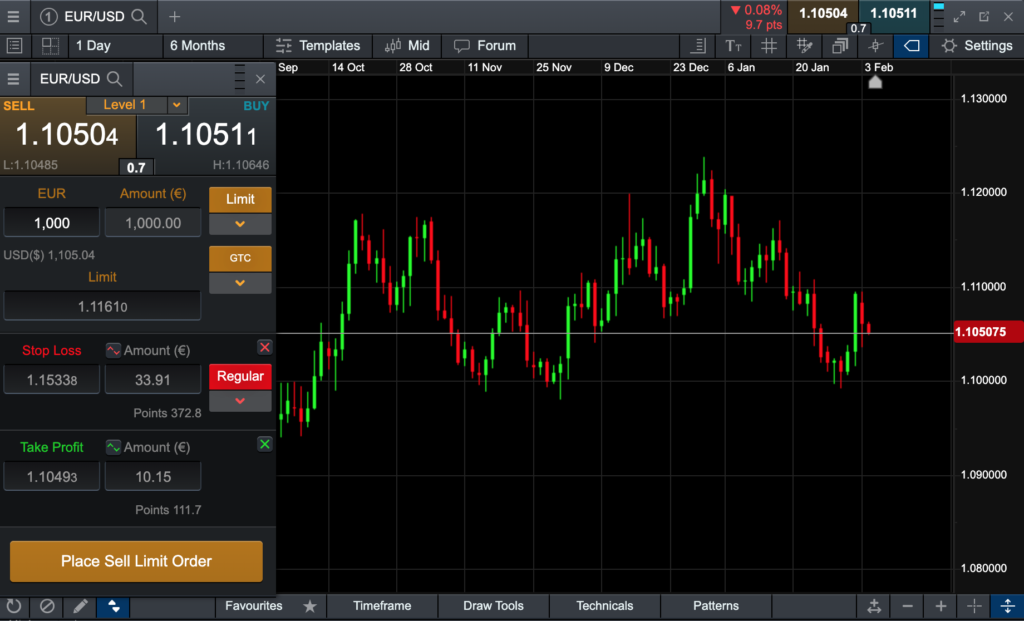The width and height of the screenshot is (1024, 621).
Task: Click the pop-out window icon at top right
Action: (x=984, y=16)
